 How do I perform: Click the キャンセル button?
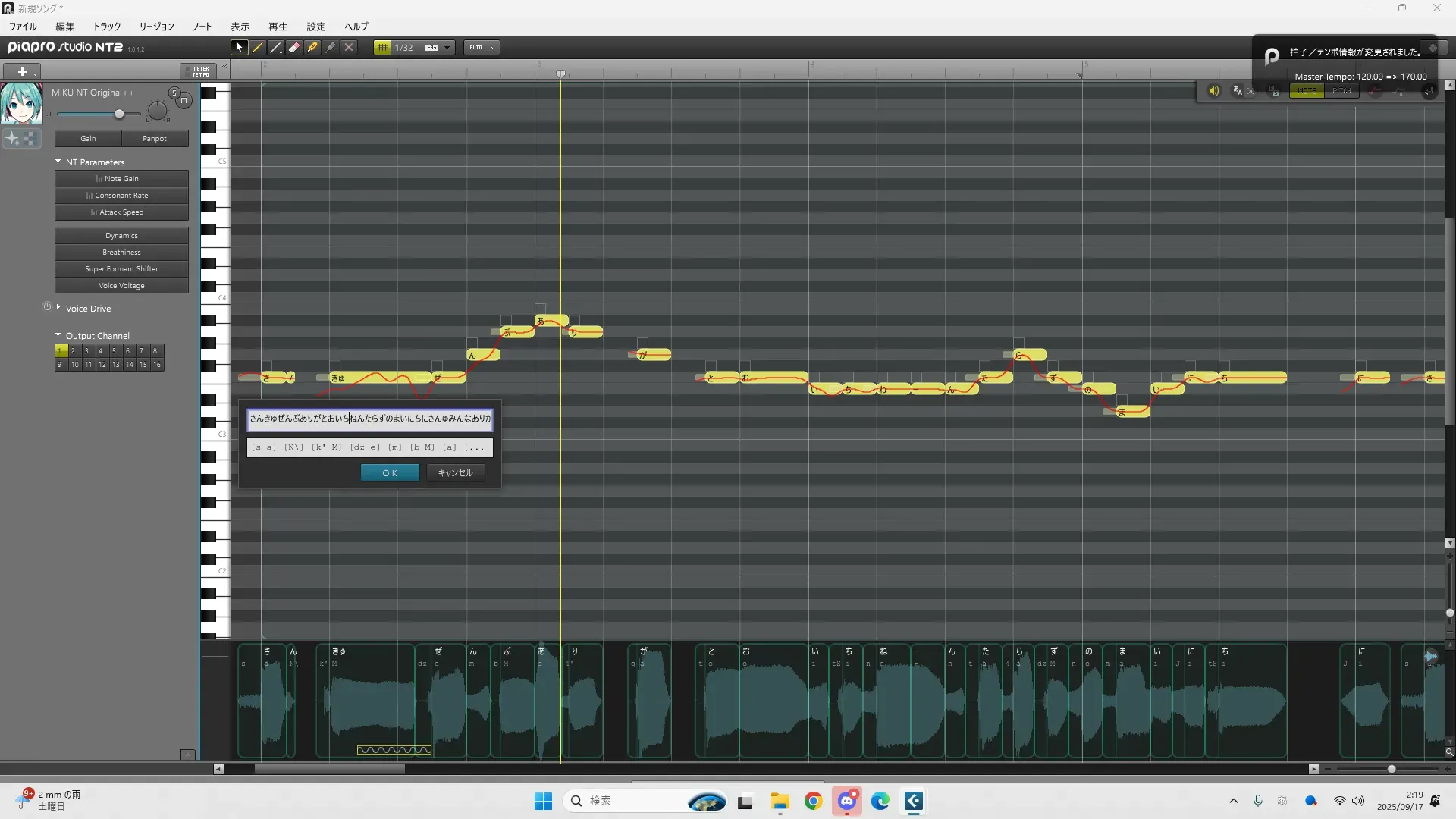click(x=455, y=472)
